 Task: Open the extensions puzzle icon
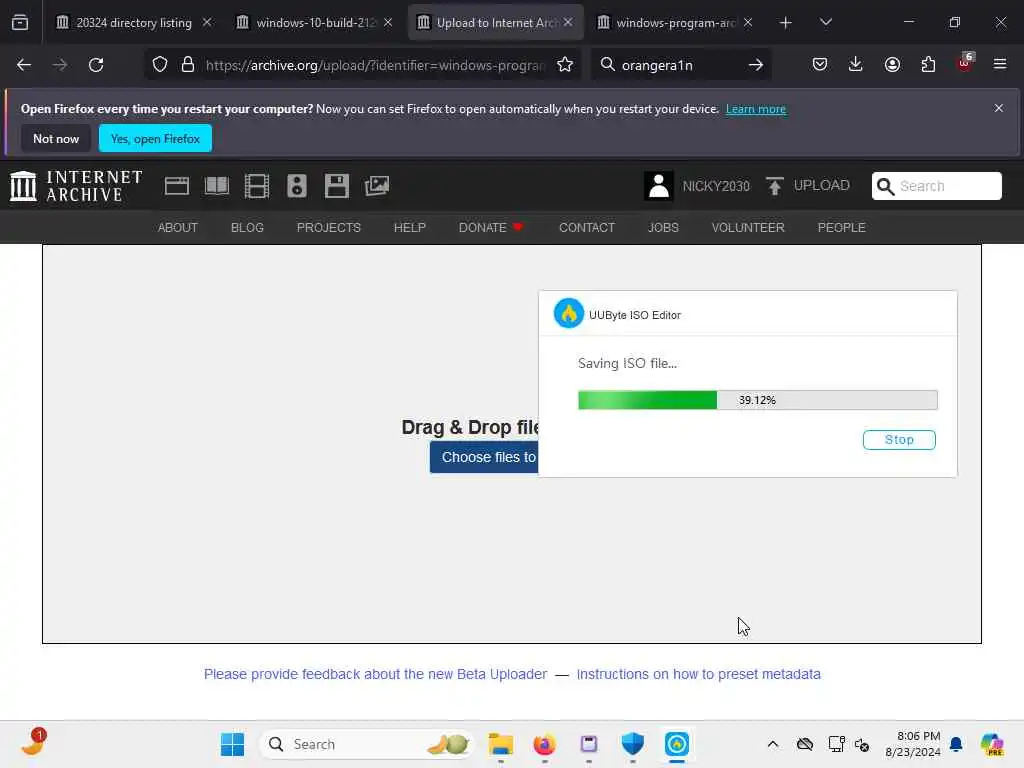[928, 64]
